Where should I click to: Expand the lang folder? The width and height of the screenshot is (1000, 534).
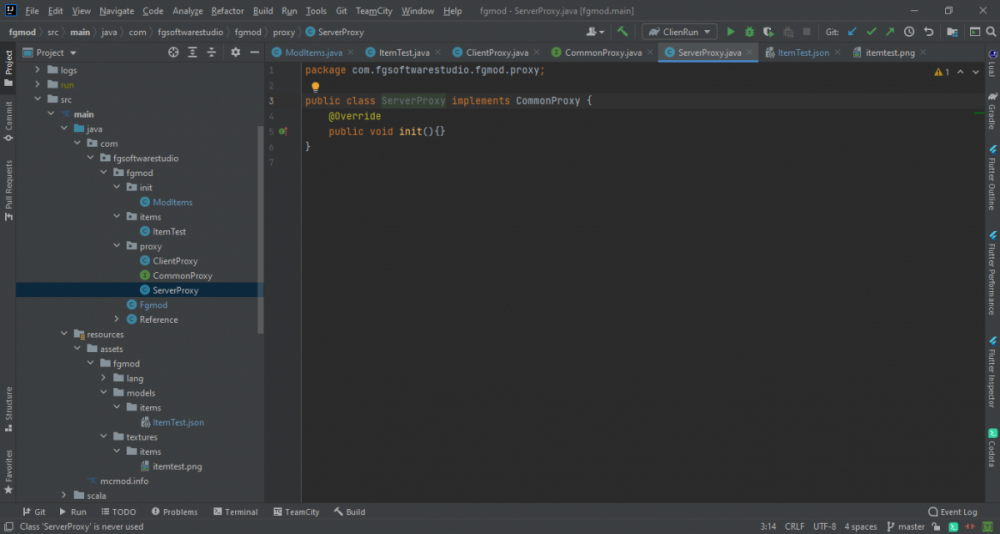[103, 378]
